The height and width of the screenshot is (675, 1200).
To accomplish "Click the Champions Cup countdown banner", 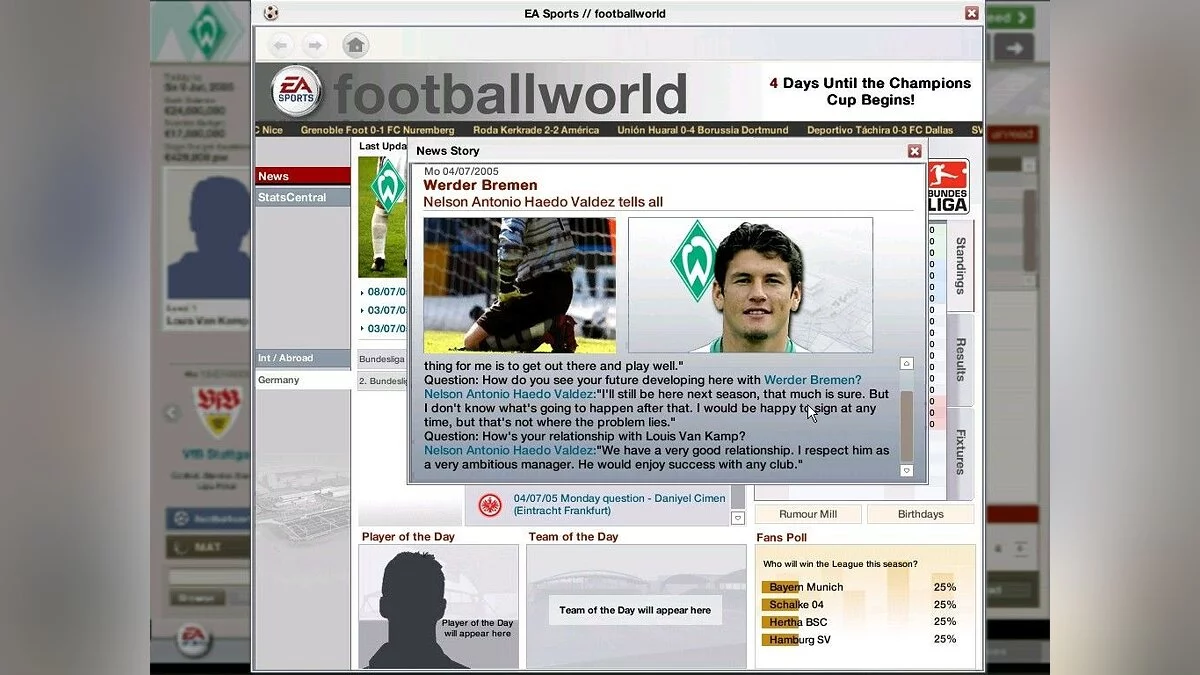I will coord(870,91).
